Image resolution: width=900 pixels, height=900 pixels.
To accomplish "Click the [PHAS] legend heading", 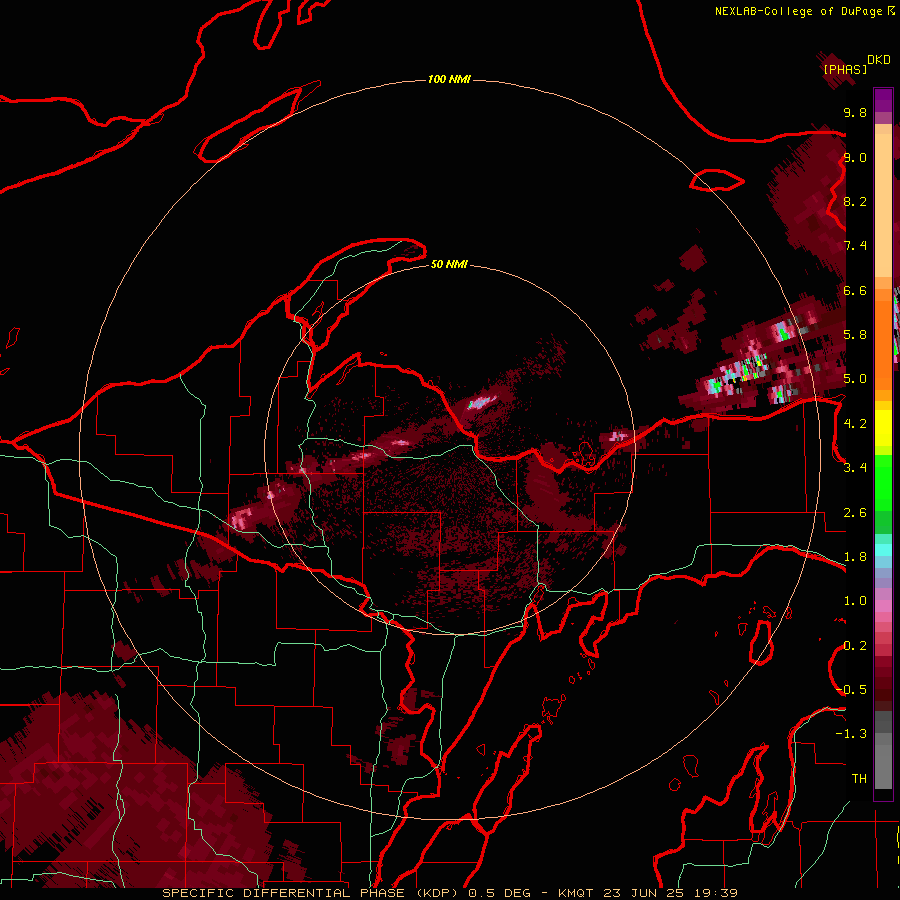I will point(845,70).
